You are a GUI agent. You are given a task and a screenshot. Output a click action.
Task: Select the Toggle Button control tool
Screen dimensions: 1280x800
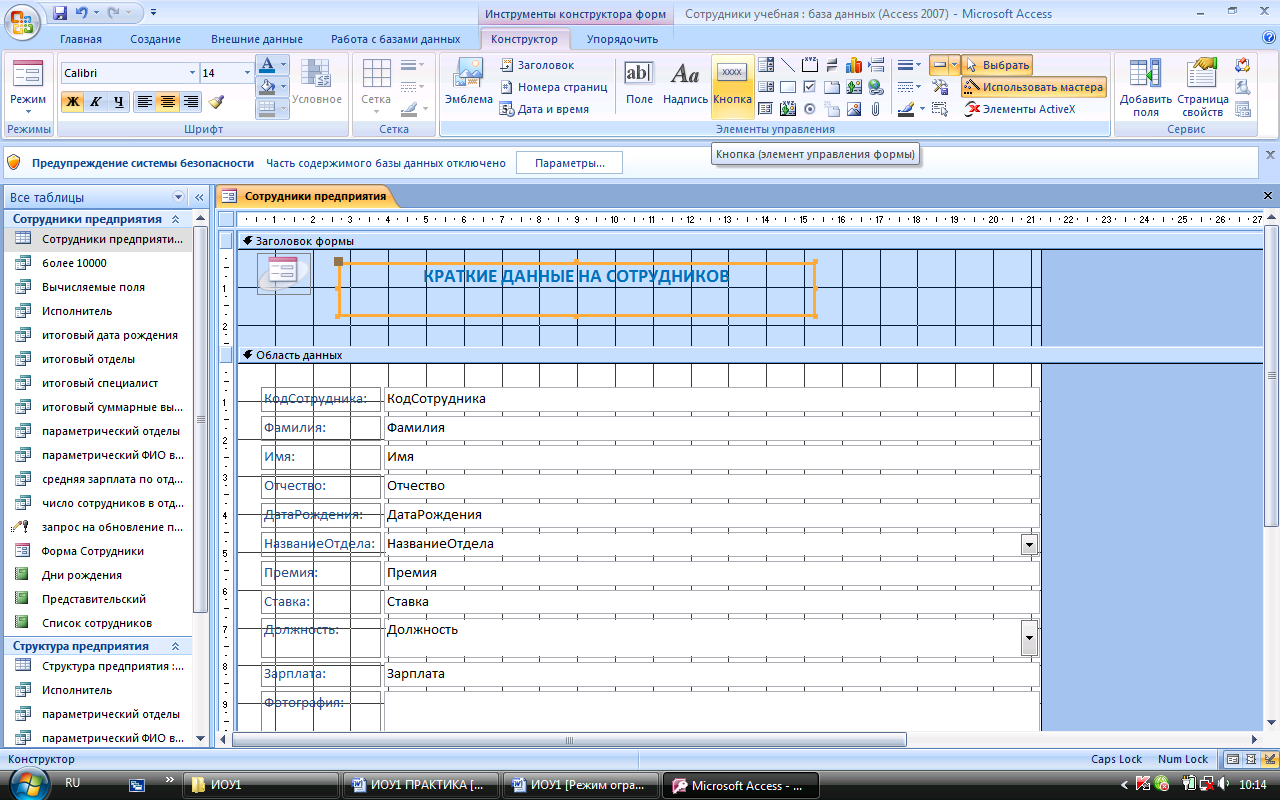point(832,65)
